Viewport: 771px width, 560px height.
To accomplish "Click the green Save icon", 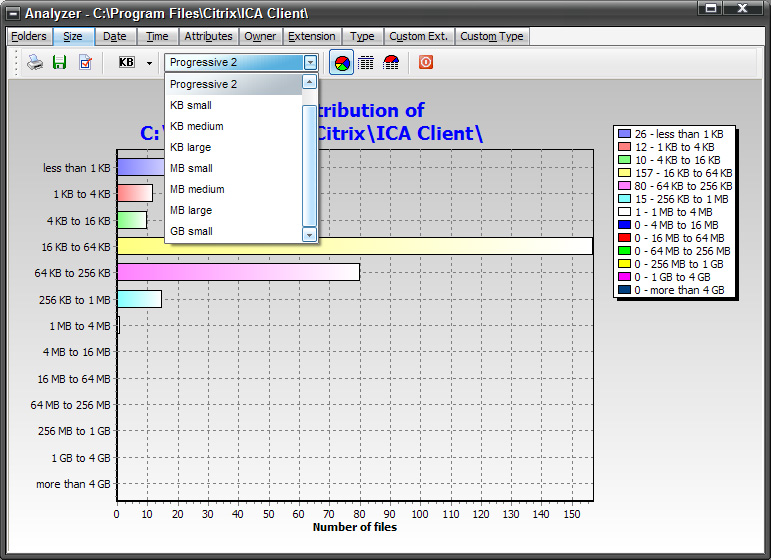I will pyautogui.click(x=59, y=62).
